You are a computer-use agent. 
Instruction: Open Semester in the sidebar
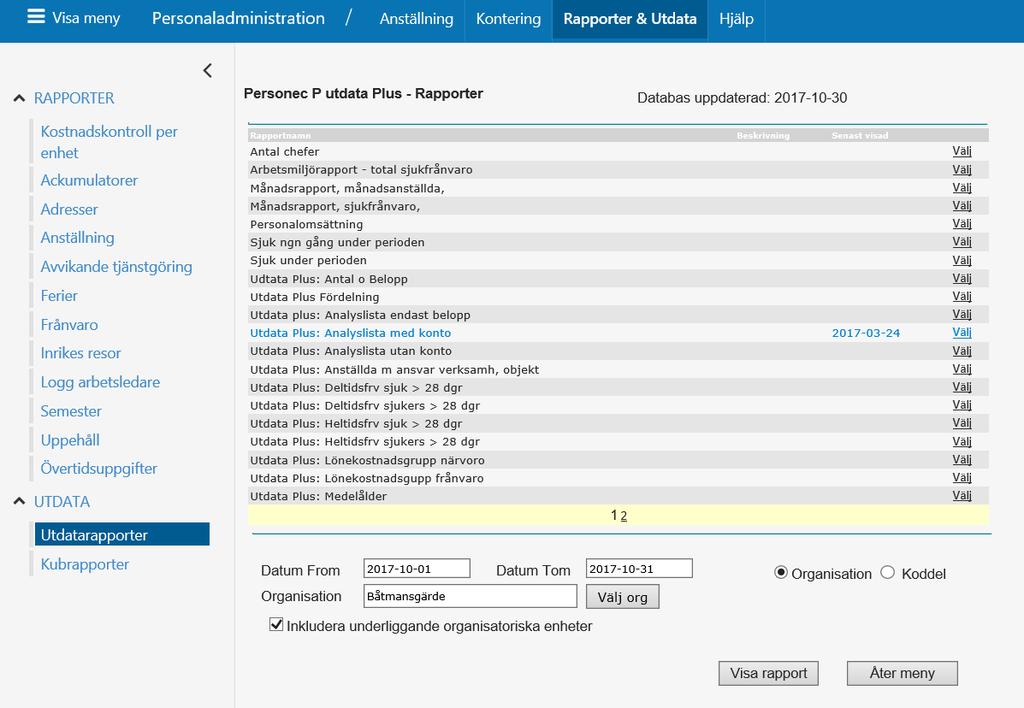tap(71, 411)
